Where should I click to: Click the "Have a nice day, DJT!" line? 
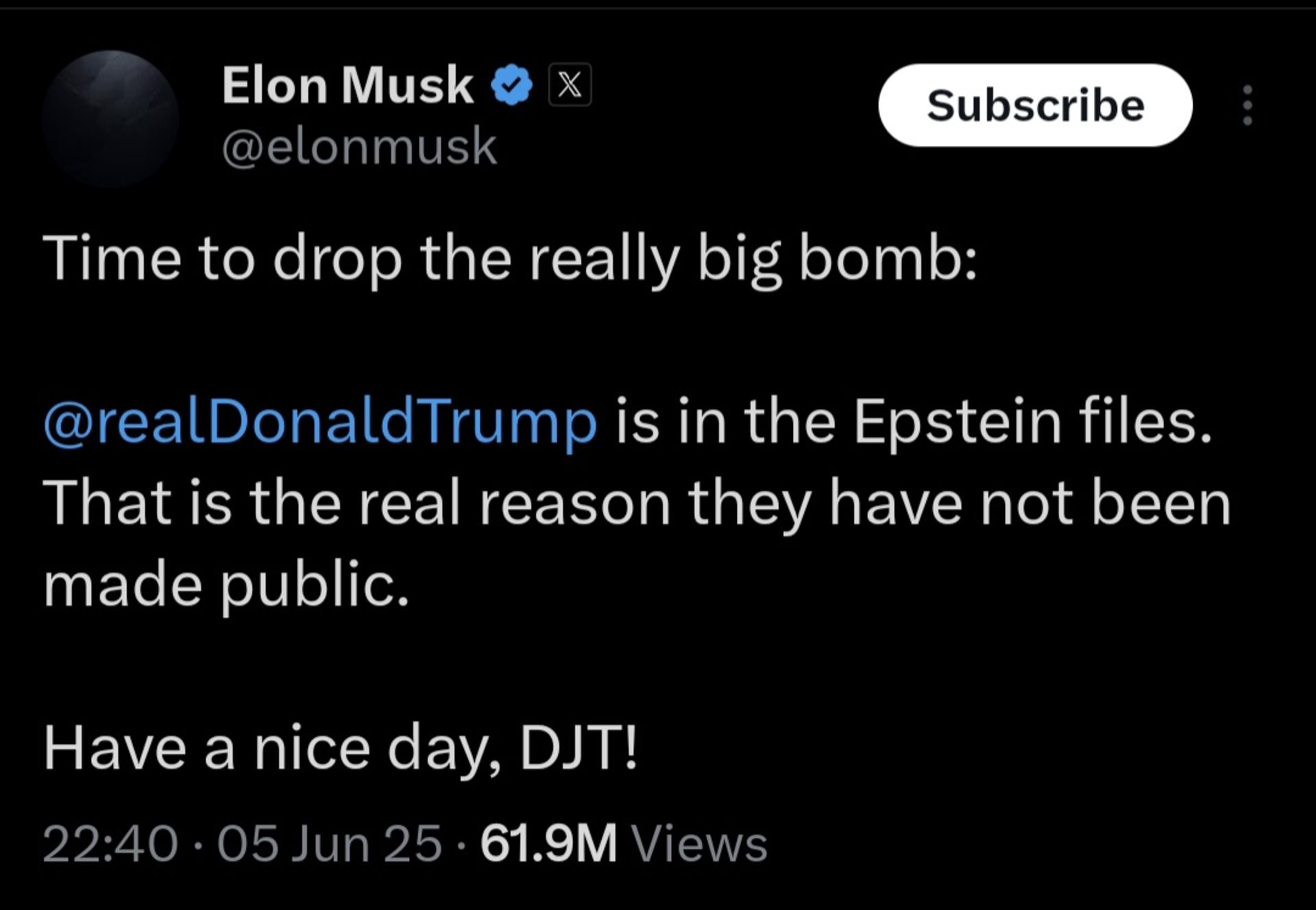(x=341, y=748)
